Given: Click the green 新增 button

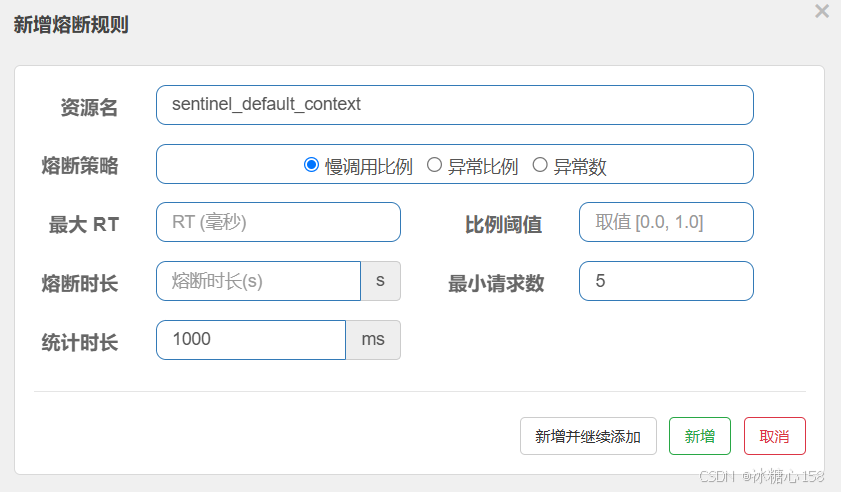Looking at the screenshot, I should [x=700, y=436].
